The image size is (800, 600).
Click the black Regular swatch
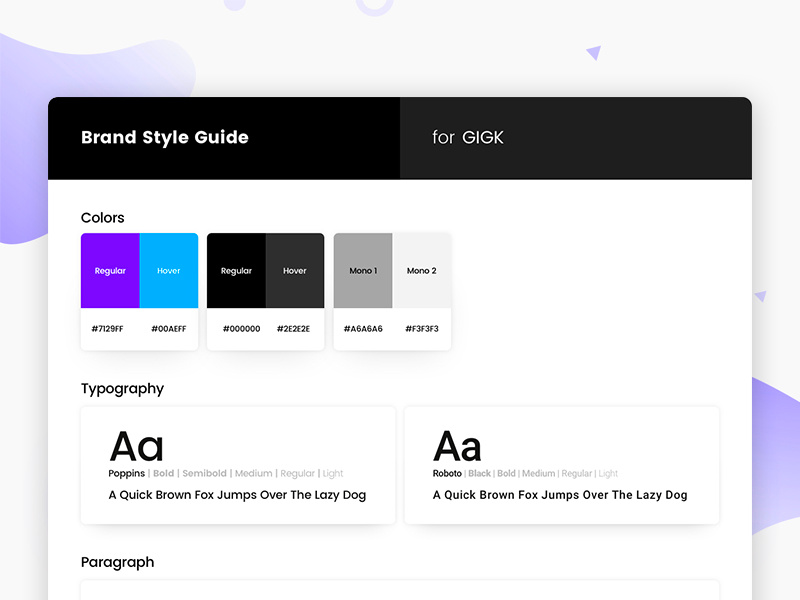pos(236,270)
